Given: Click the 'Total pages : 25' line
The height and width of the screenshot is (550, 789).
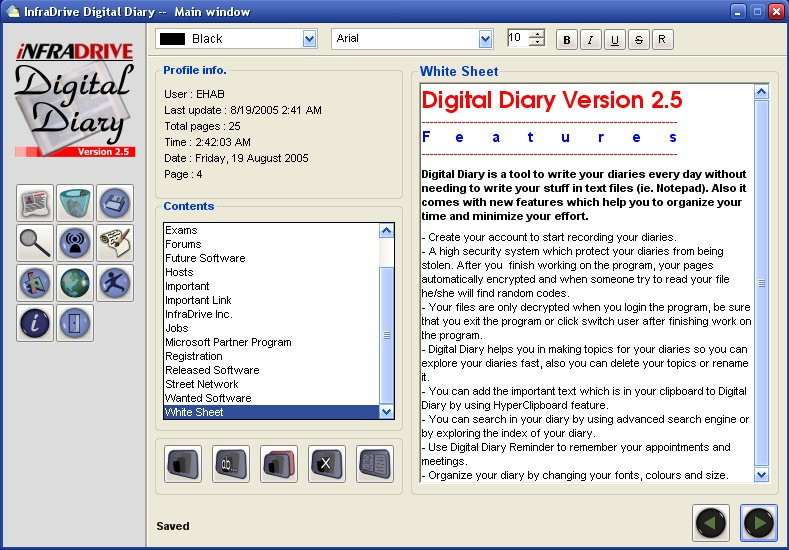Looking at the screenshot, I should click(x=202, y=126).
